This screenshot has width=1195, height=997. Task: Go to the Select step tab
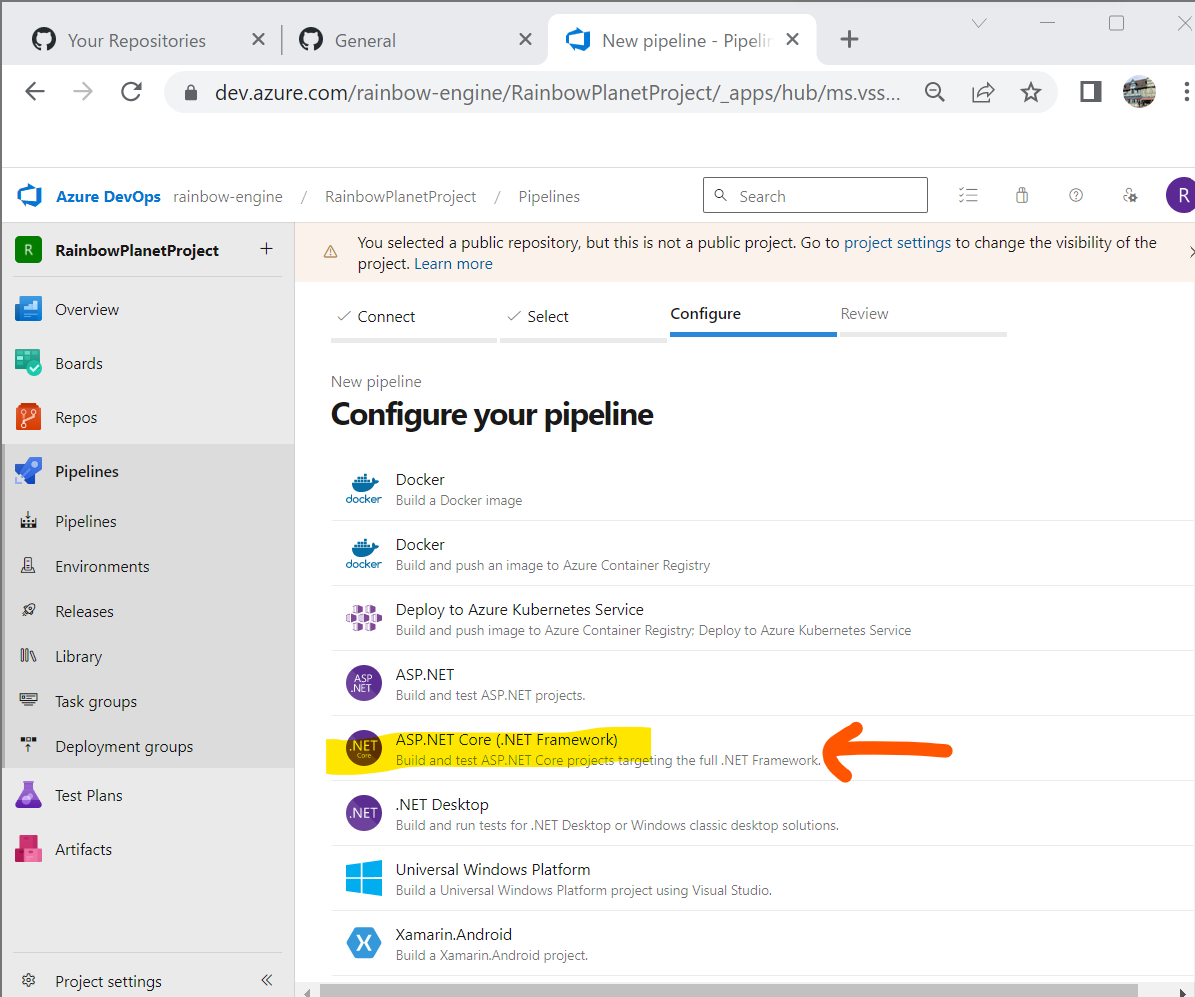point(583,319)
